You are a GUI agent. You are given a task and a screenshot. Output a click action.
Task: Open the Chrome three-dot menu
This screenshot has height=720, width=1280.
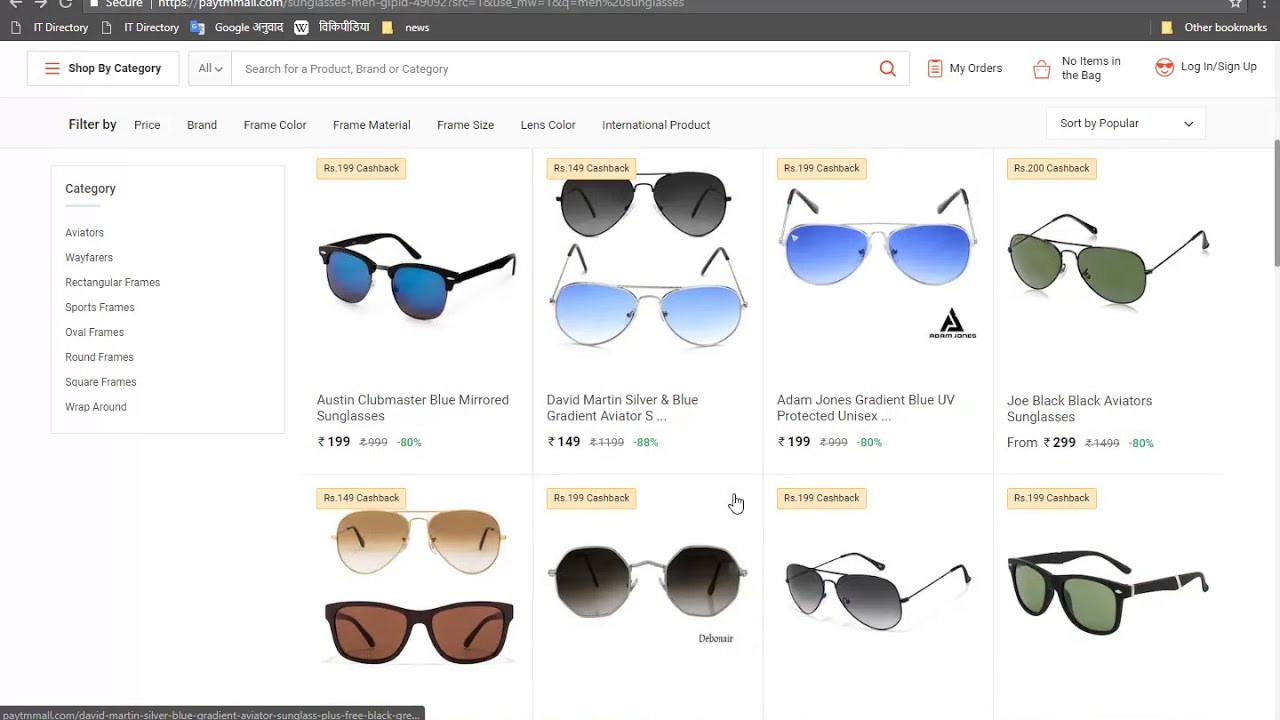pos(1265,3)
